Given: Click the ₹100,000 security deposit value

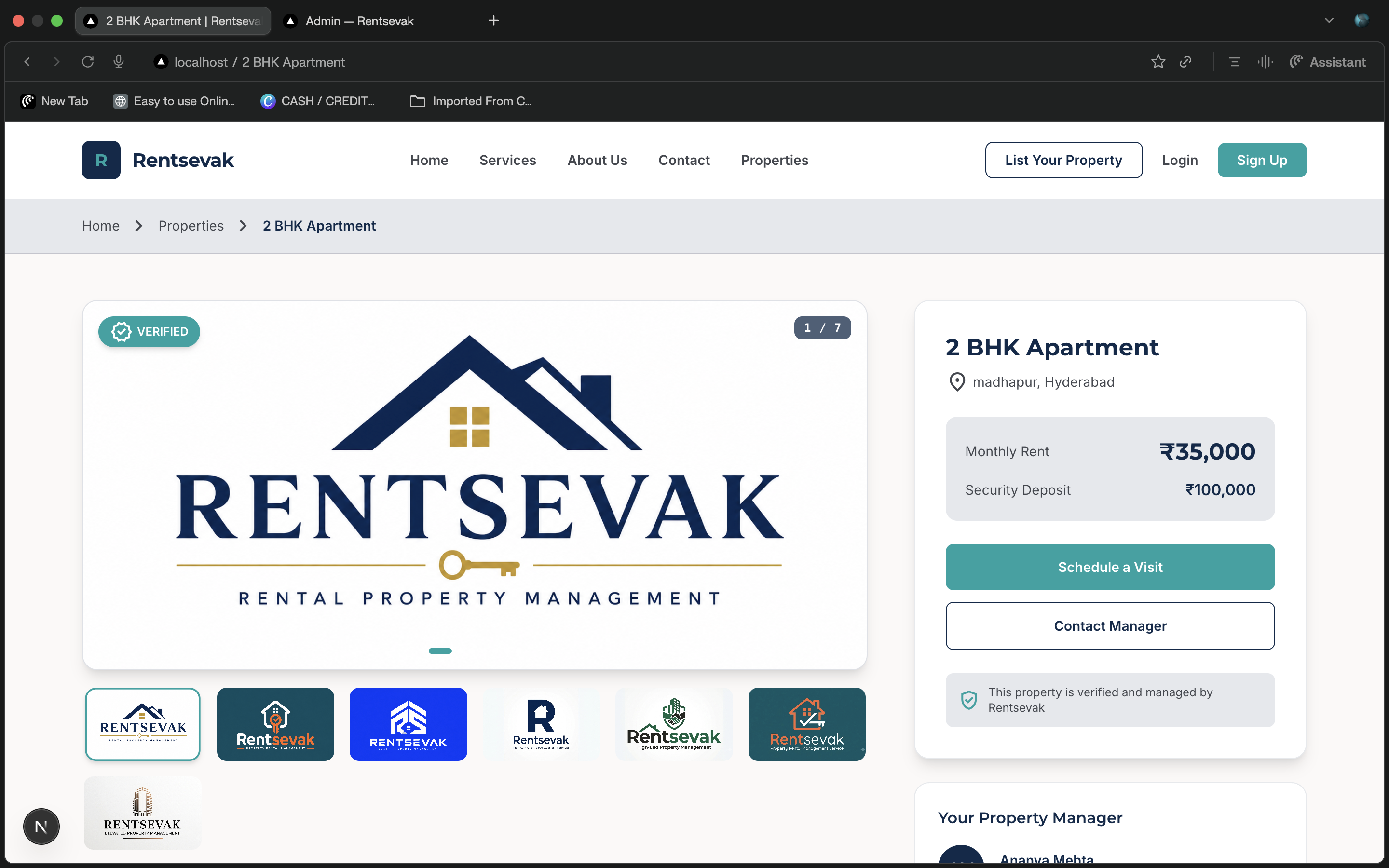Looking at the screenshot, I should coord(1220,489).
